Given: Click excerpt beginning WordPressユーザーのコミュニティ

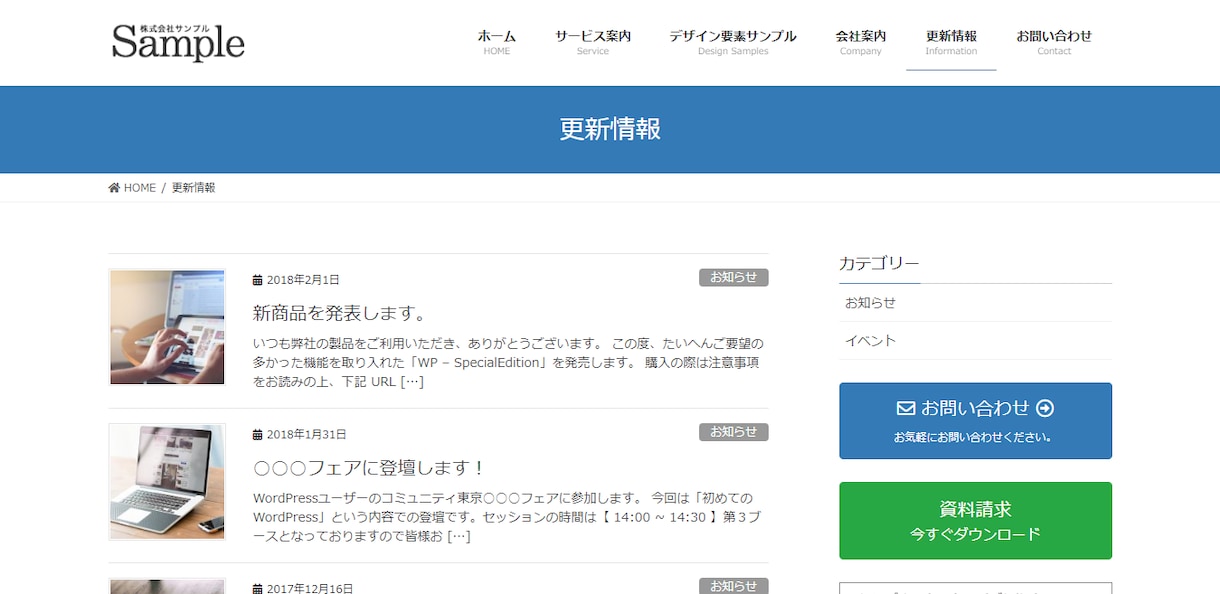Looking at the screenshot, I should click(x=505, y=517).
